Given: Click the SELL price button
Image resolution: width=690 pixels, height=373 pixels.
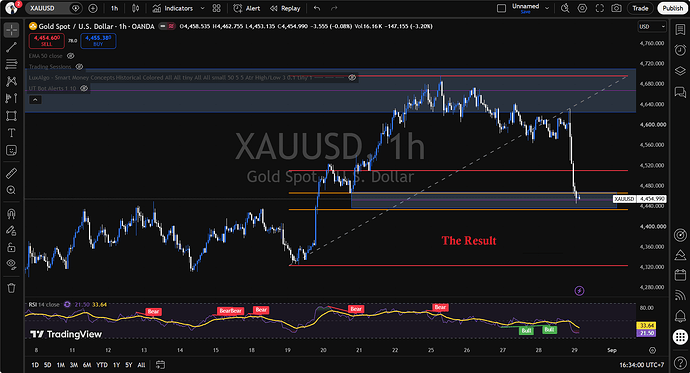Looking at the screenshot, I should pyautogui.click(x=47, y=41).
